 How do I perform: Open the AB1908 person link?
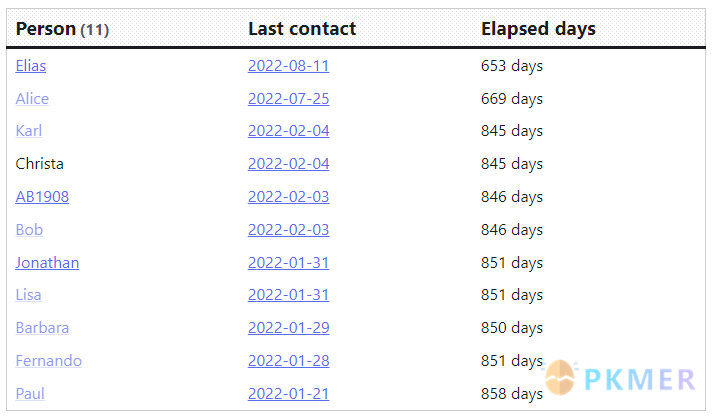(42, 197)
